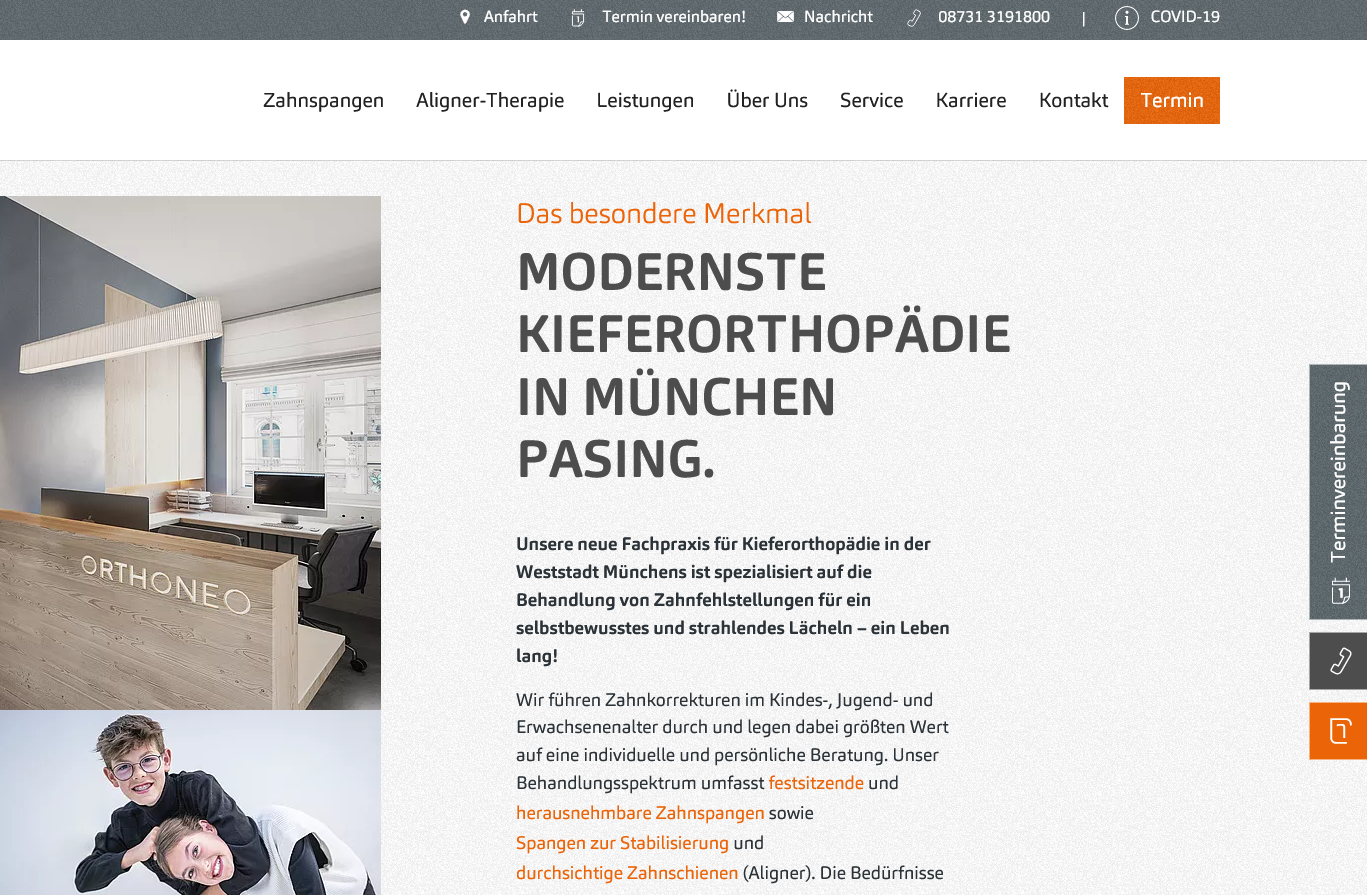The height and width of the screenshot is (895, 1367).
Task: Click the location pin icon beside Anfahrt
Action: (x=465, y=17)
